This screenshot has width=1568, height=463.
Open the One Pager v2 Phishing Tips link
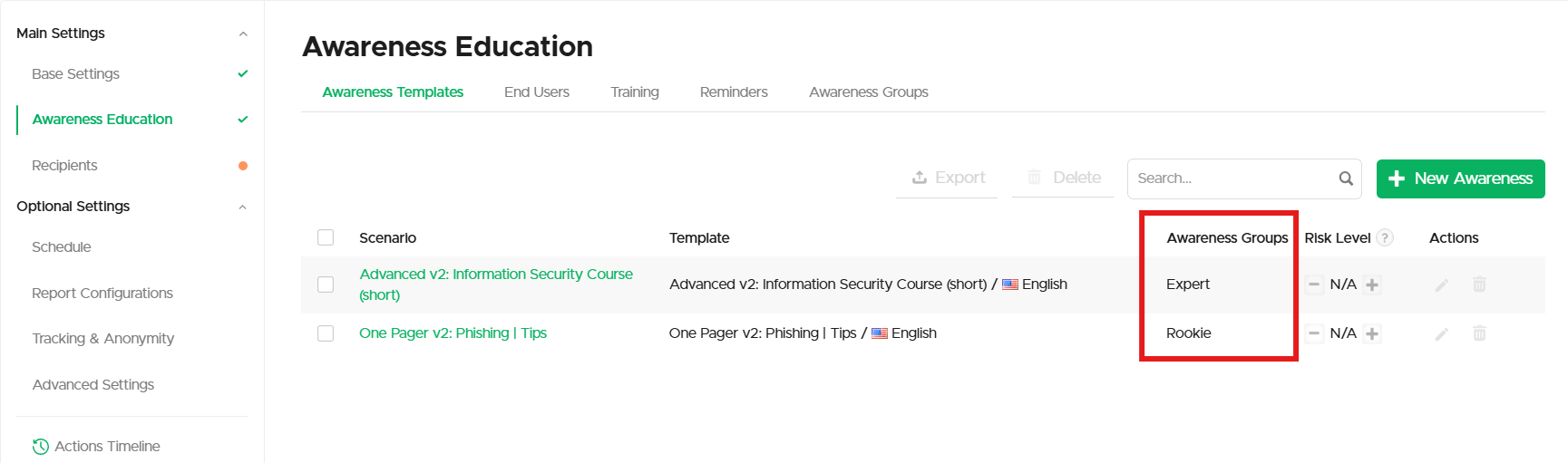click(453, 333)
